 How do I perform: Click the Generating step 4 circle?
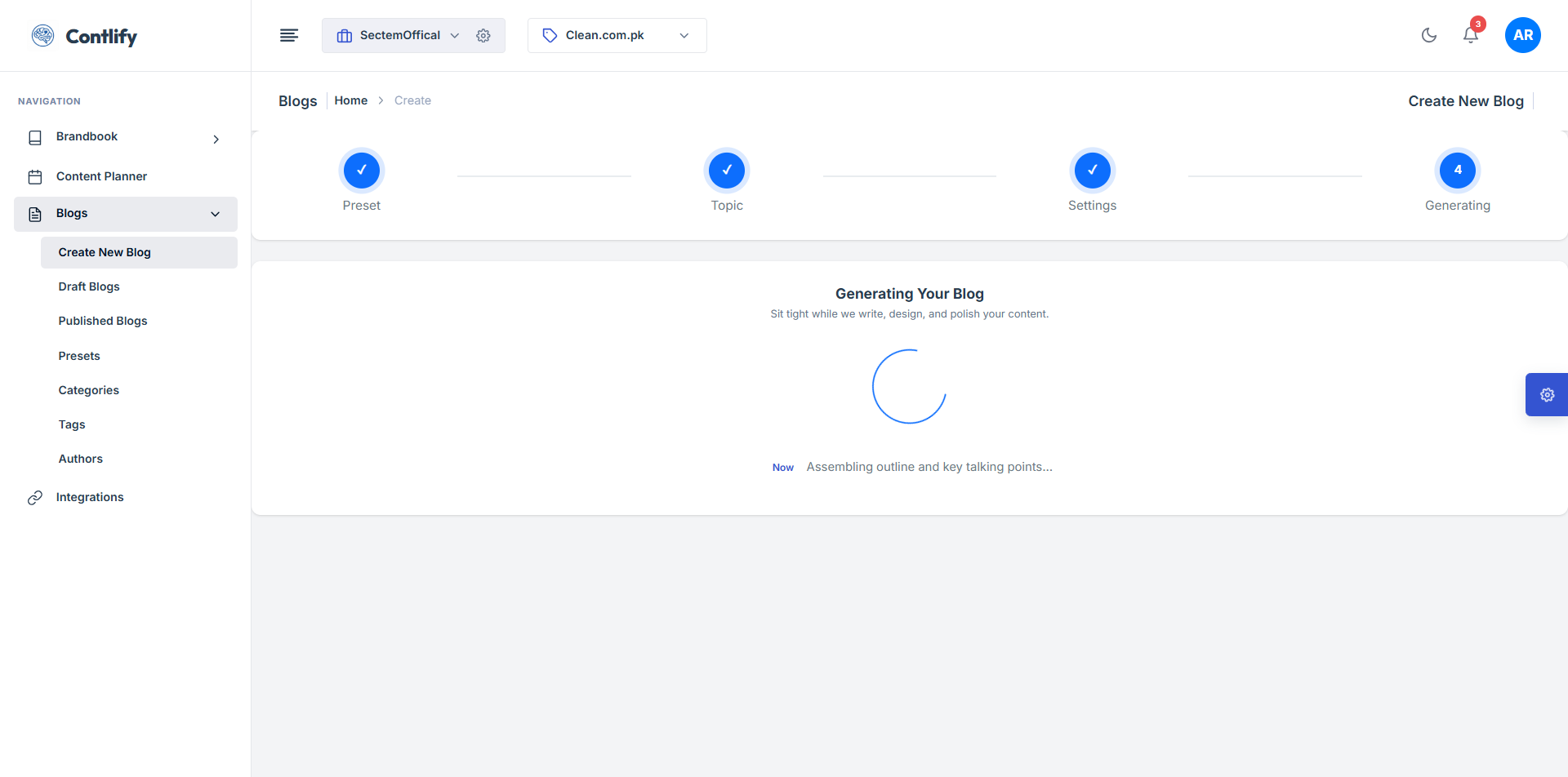point(1457,171)
